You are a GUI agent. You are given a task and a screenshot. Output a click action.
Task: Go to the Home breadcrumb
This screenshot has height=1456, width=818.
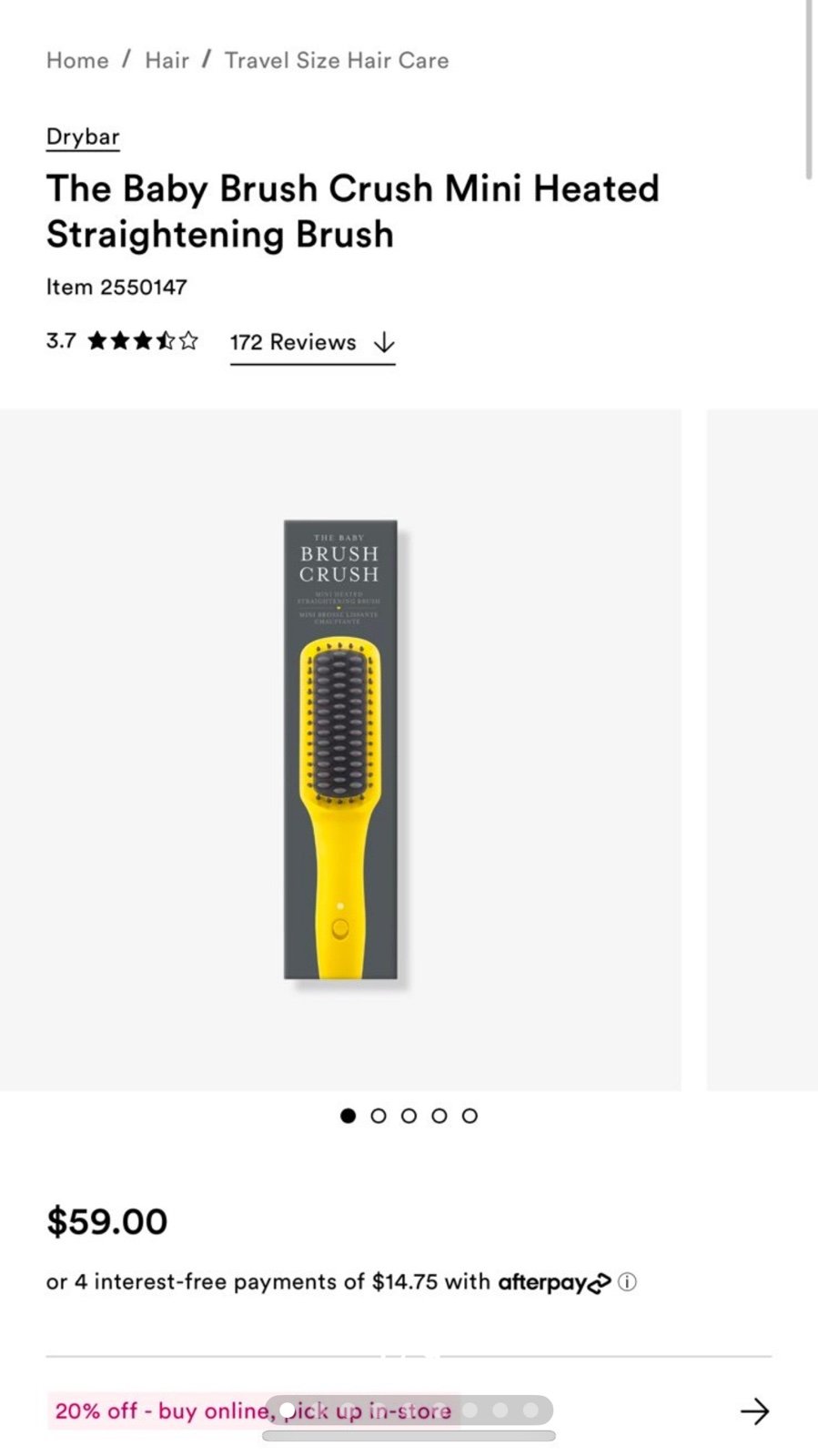[77, 60]
